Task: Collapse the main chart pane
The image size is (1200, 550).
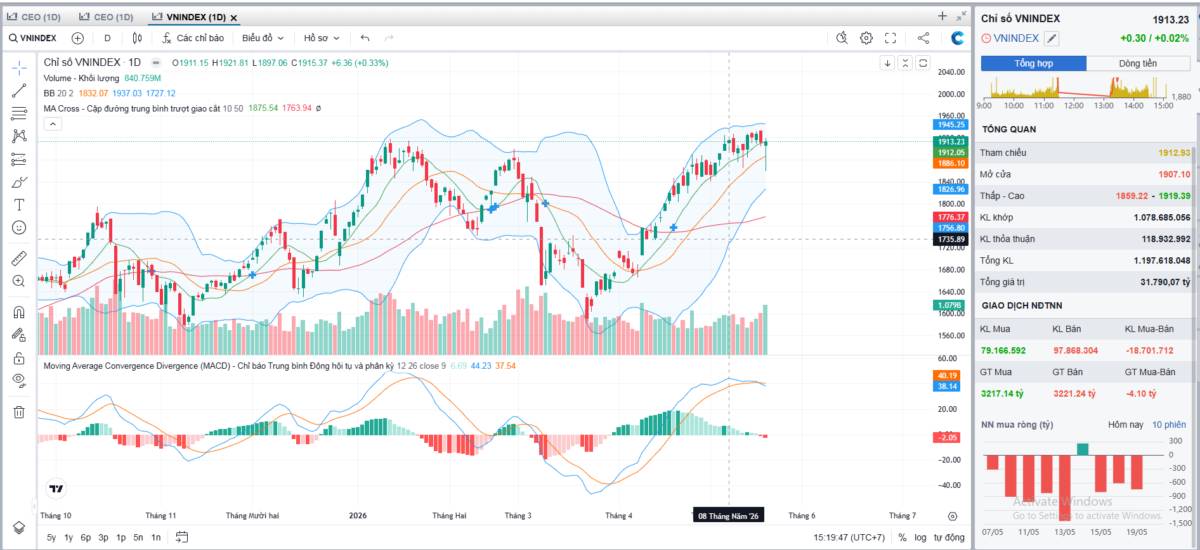Action: click(x=905, y=63)
